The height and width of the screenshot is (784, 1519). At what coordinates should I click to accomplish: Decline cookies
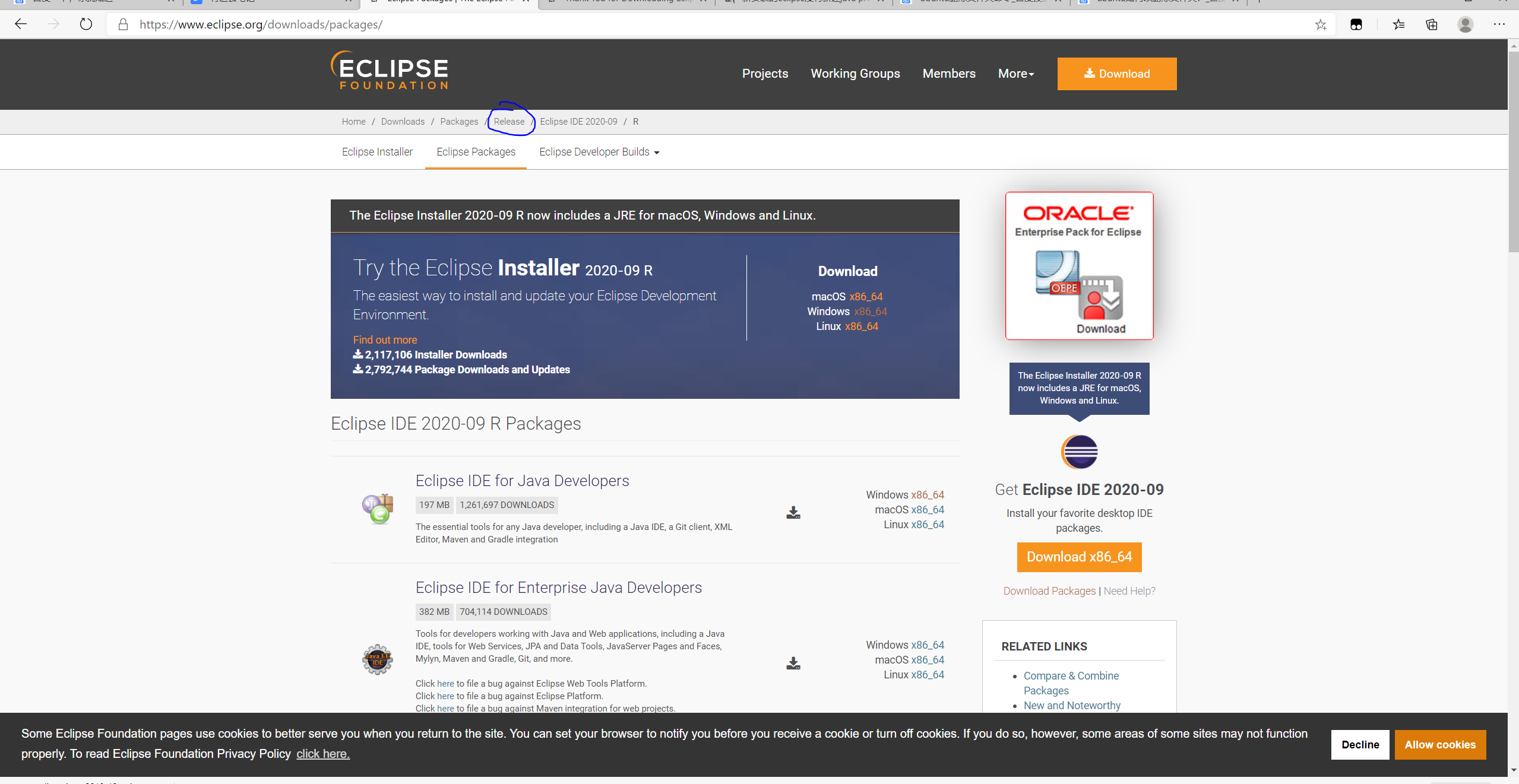(x=1360, y=745)
